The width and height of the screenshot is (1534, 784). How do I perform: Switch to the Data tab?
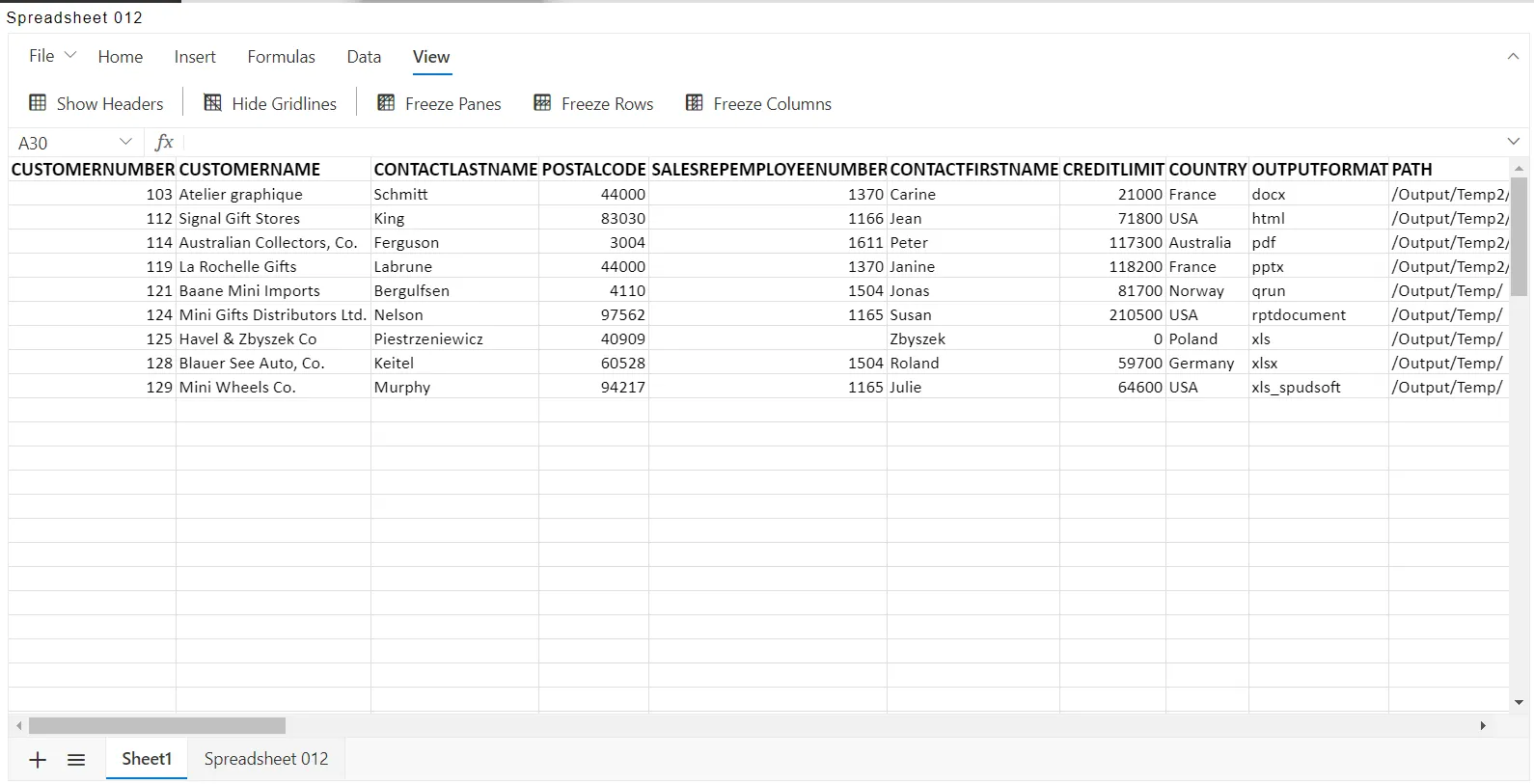tap(364, 57)
